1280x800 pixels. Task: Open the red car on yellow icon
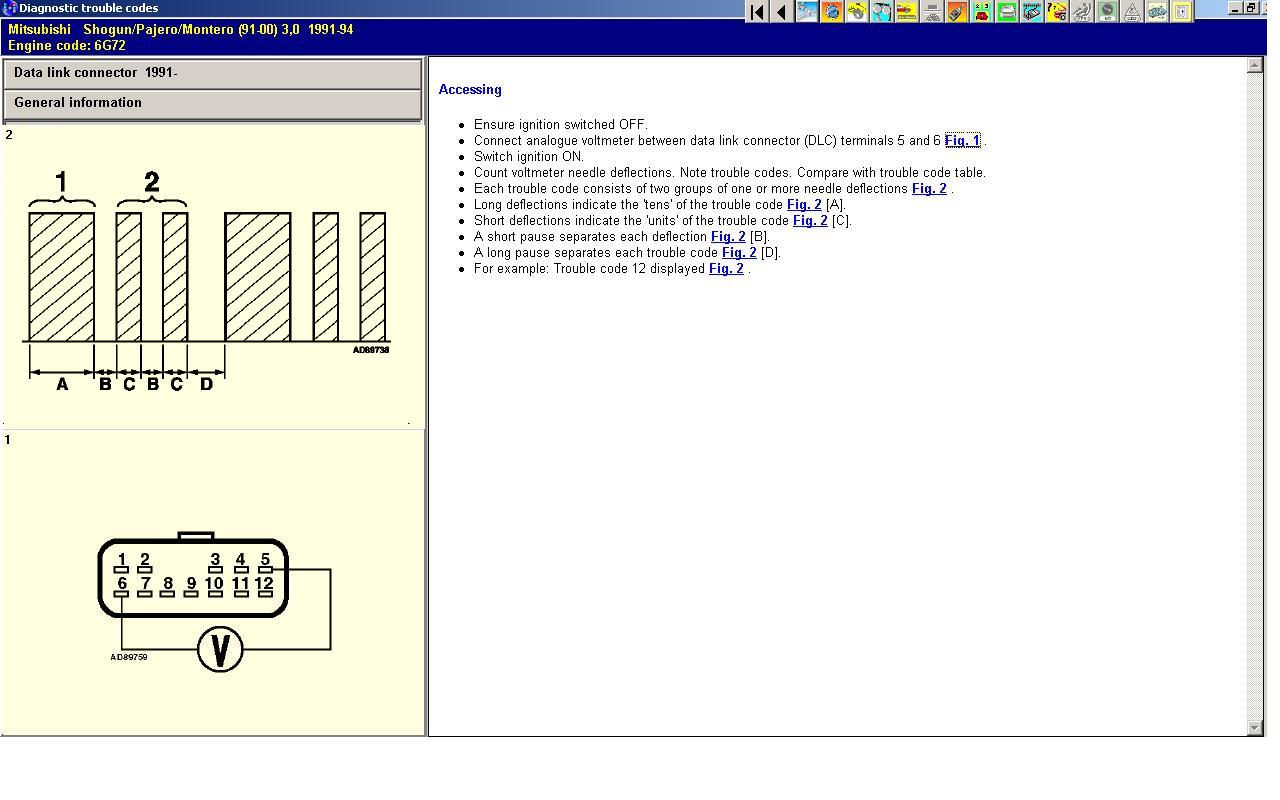(x=907, y=12)
